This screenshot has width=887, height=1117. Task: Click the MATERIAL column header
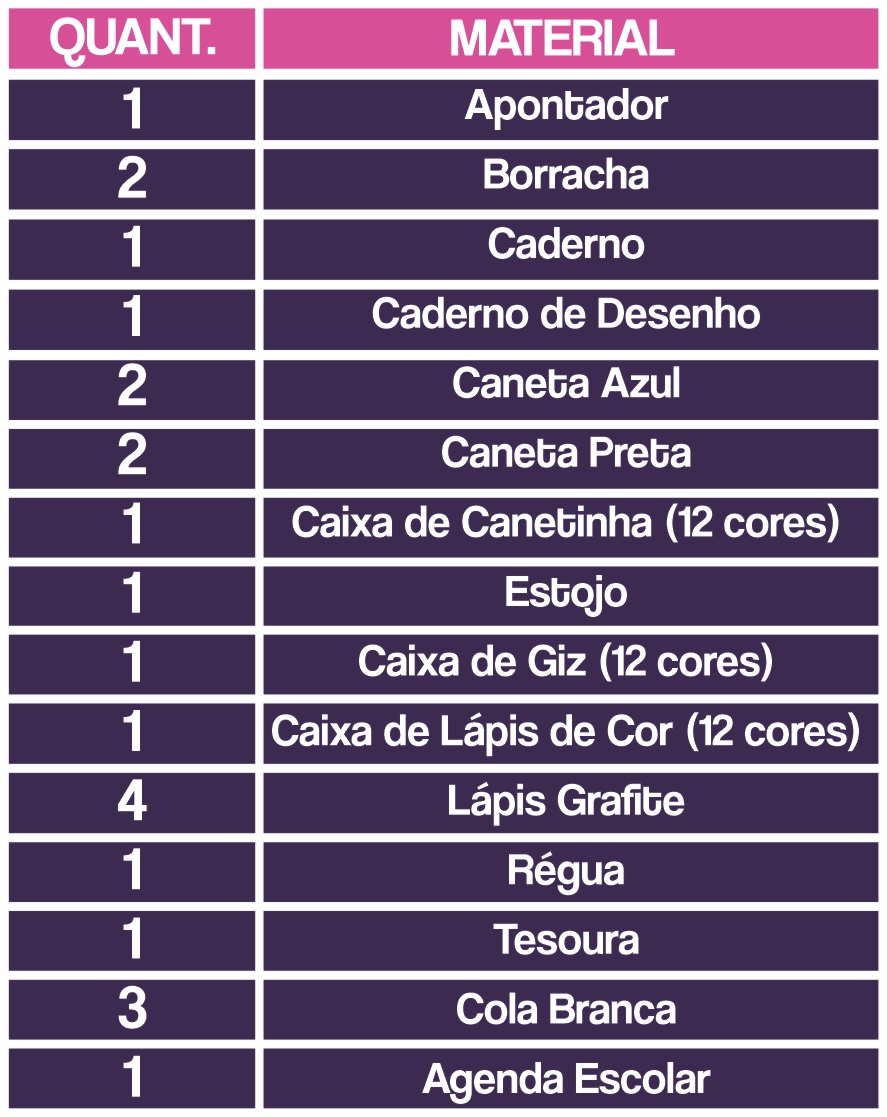(x=571, y=39)
